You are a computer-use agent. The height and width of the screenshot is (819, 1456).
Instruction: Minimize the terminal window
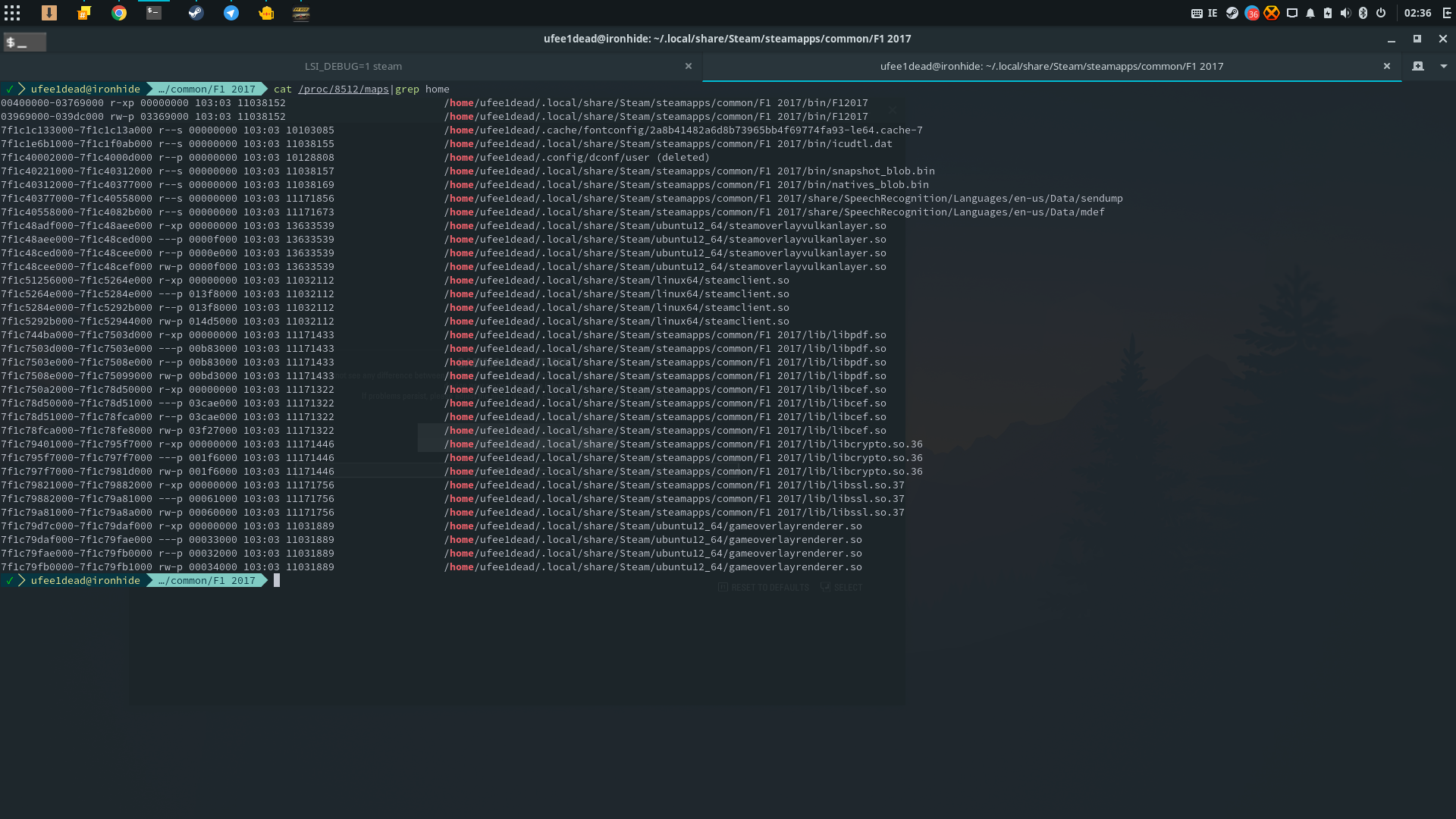[1392, 39]
